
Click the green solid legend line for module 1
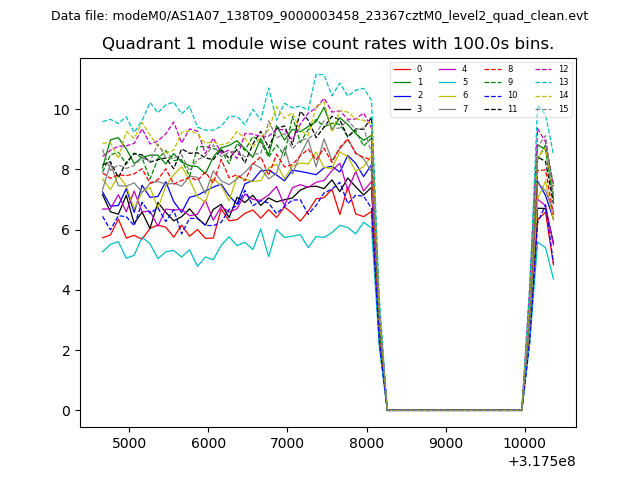[x=402, y=82]
